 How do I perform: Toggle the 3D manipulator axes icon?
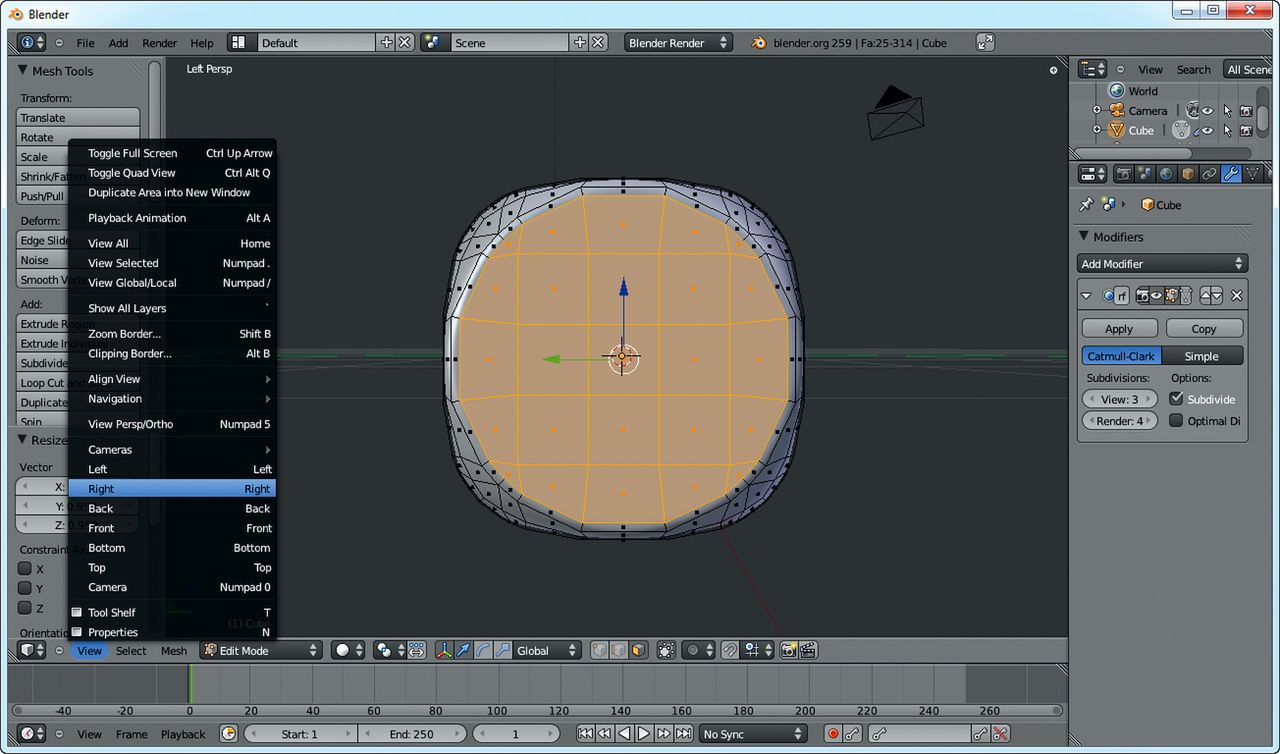click(444, 650)
